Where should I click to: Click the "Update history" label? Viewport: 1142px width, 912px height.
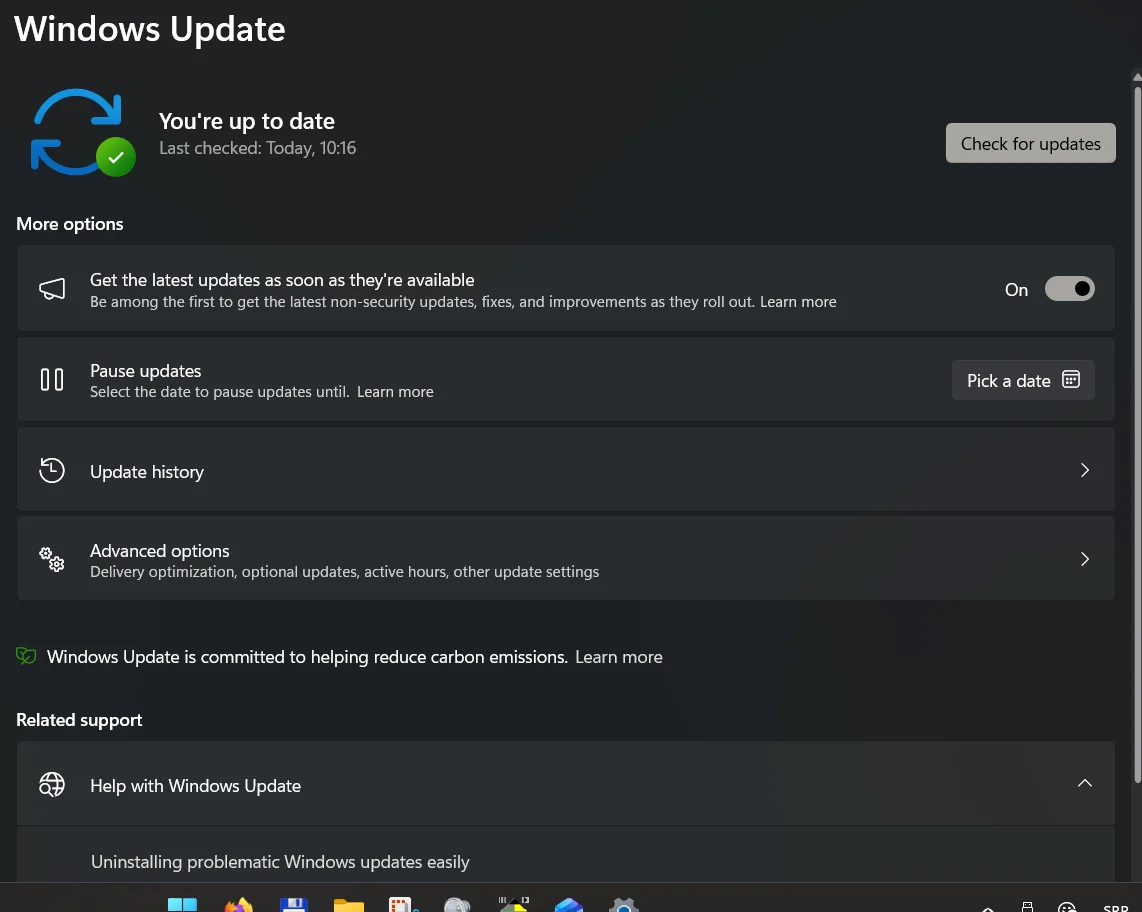point(147,472)
